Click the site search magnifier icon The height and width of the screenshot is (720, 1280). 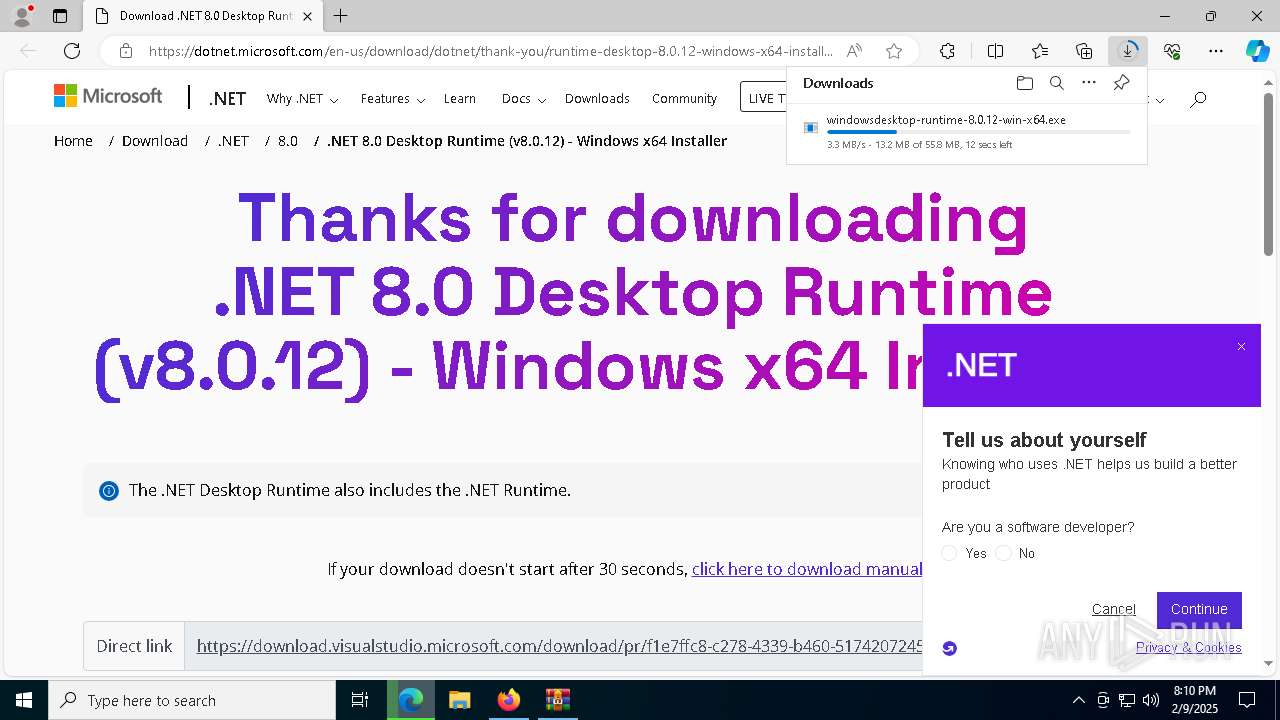[x=1198, y=99]
